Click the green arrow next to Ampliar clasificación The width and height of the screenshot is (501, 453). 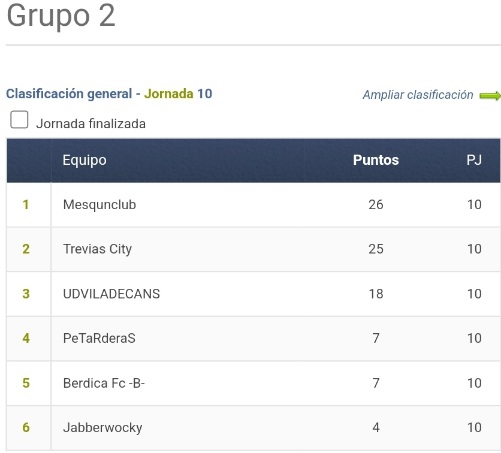[x=490, y=96]
